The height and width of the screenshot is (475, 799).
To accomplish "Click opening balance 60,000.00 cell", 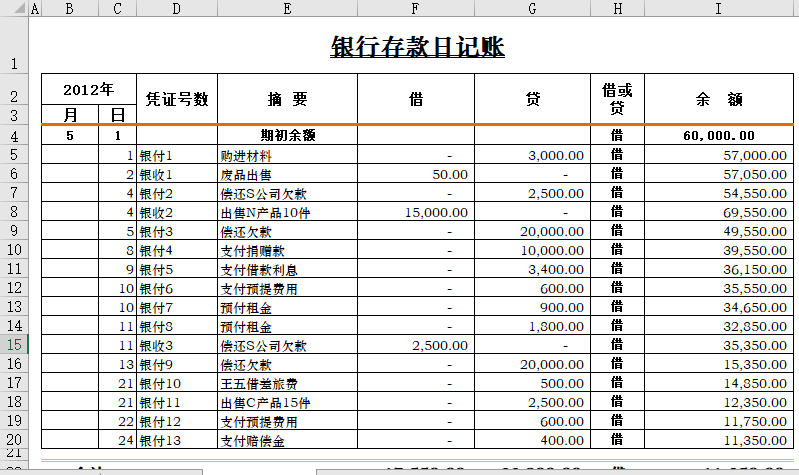I will 718,135.
